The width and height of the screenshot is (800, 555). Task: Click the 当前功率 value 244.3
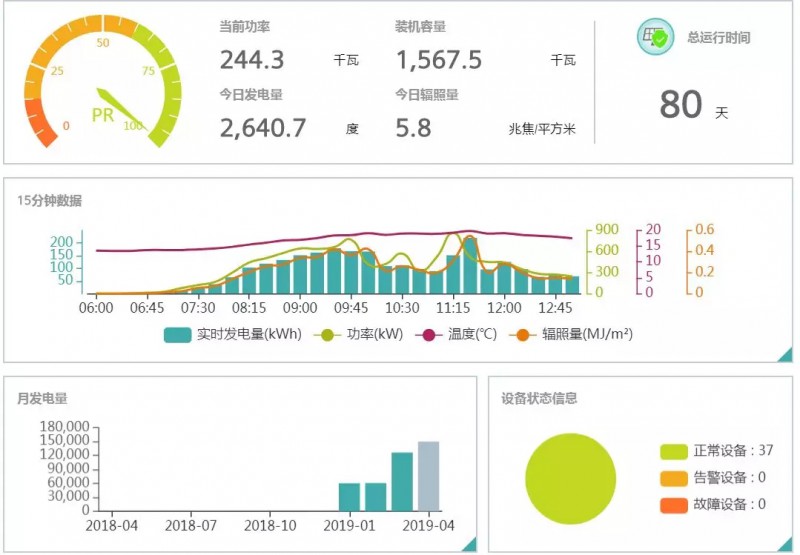click(x=252, y=61)
